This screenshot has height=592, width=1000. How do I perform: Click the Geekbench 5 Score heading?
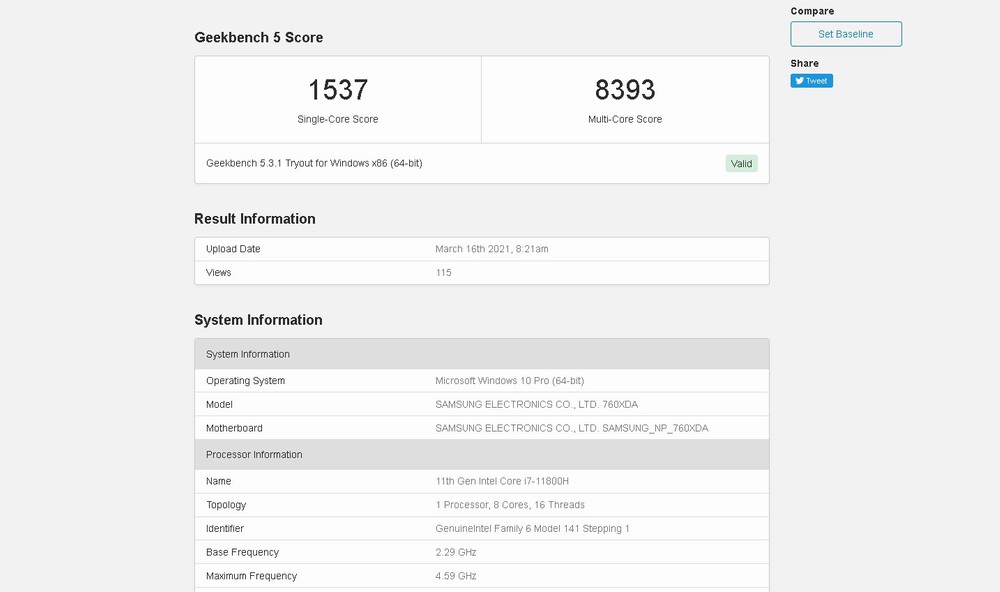pos(258,38)
